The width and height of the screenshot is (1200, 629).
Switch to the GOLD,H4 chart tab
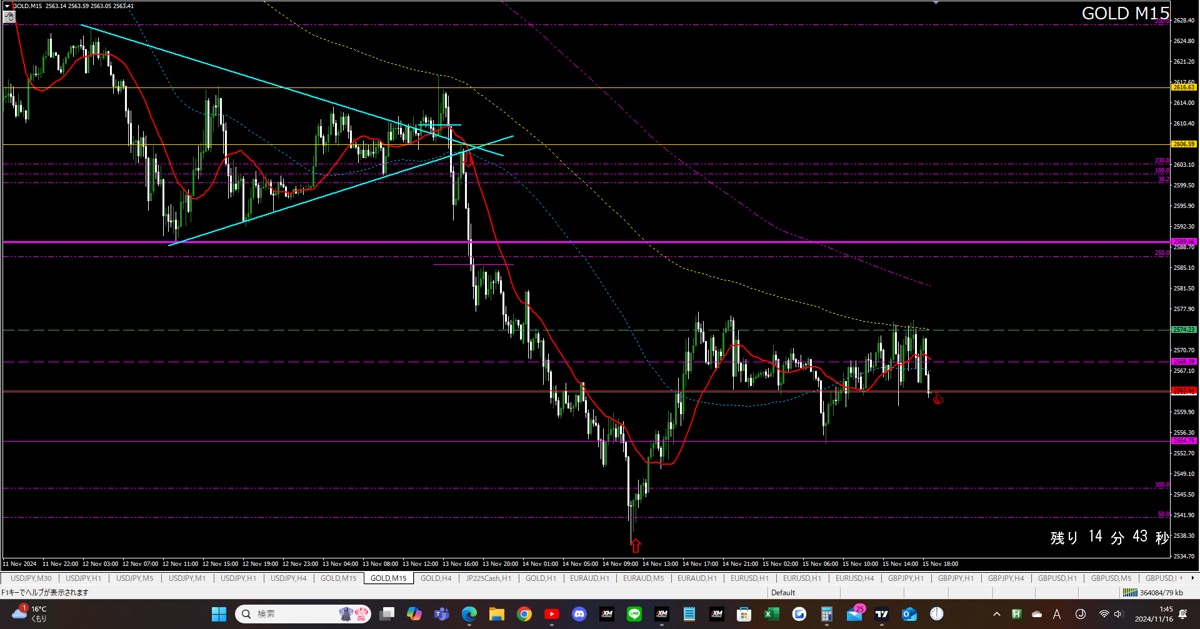click(438, 578)
